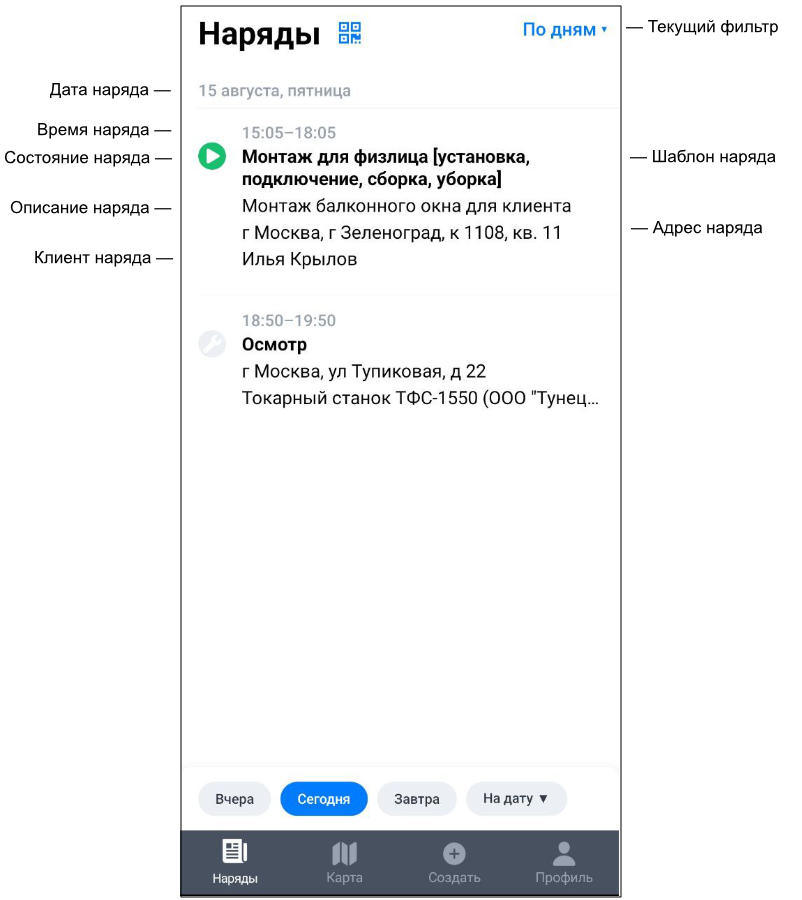This screenshot has width=802, height=900.
Task: Click the 15:05–18:05 time range
Action: coord(289,133)
